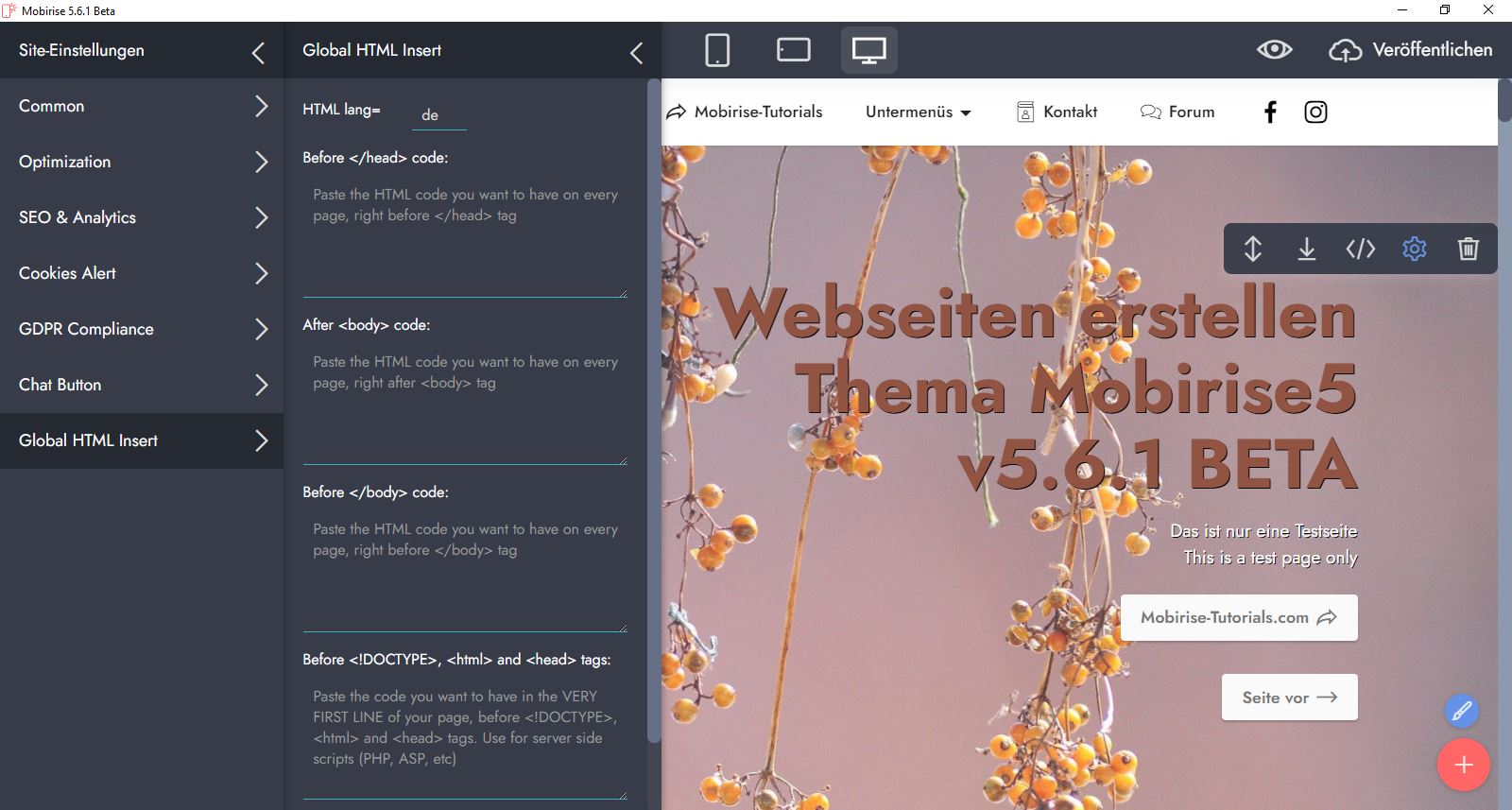Switch to mobile phone preview
The width and height of the screenshot is (1512, 810).
click(x=717, y=50)
